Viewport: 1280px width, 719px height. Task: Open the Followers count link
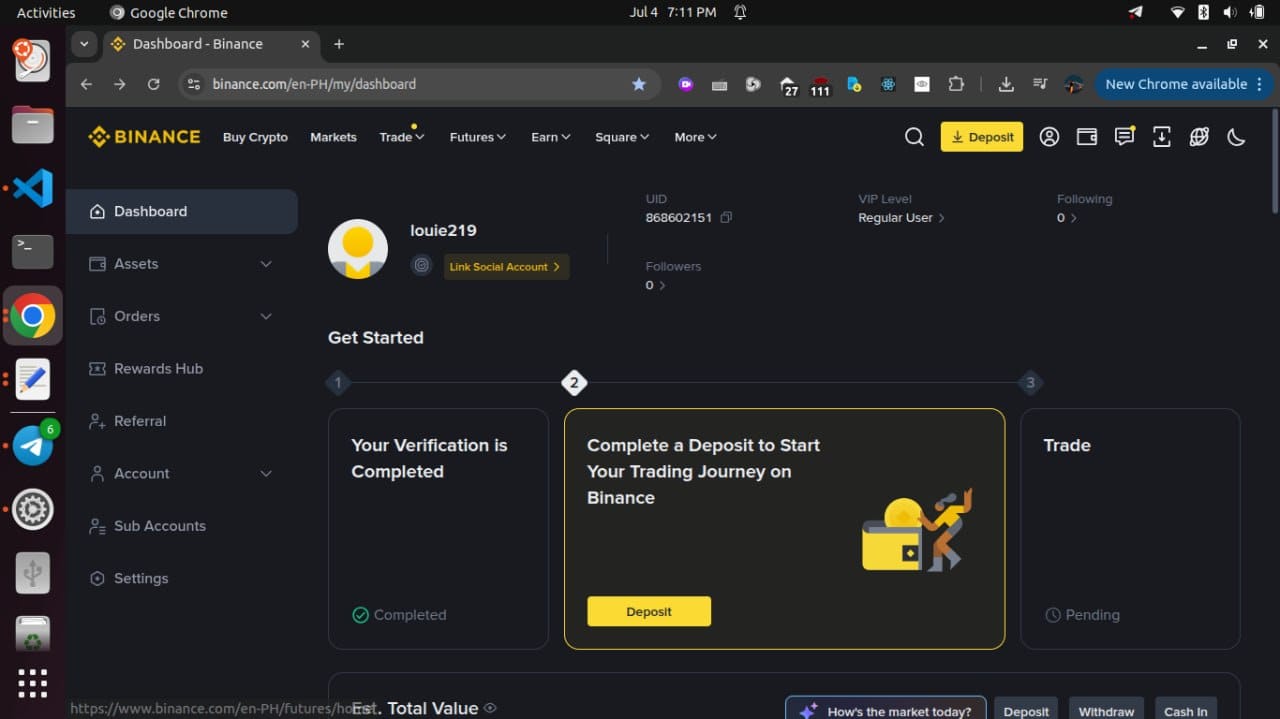655,285
